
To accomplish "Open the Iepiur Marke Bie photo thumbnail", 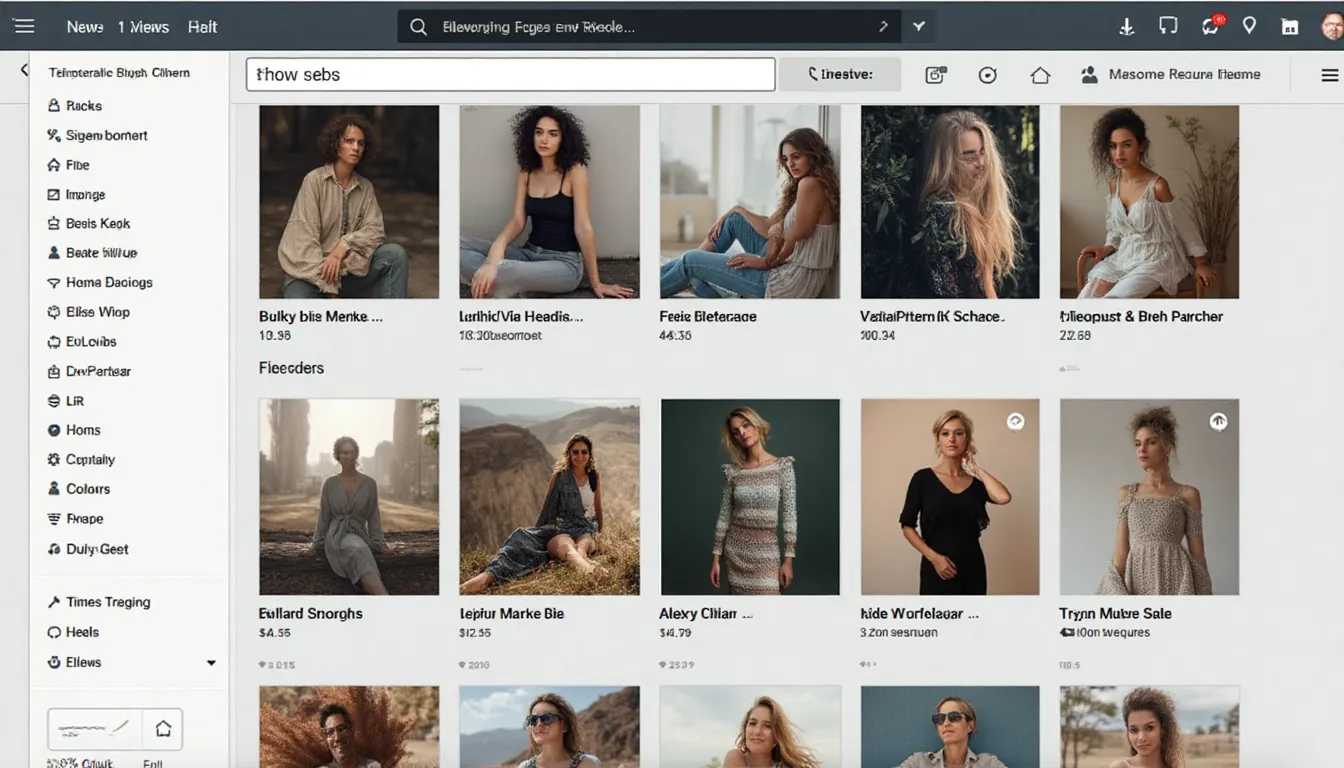I will pyautogui.click(x=549, y=497).
